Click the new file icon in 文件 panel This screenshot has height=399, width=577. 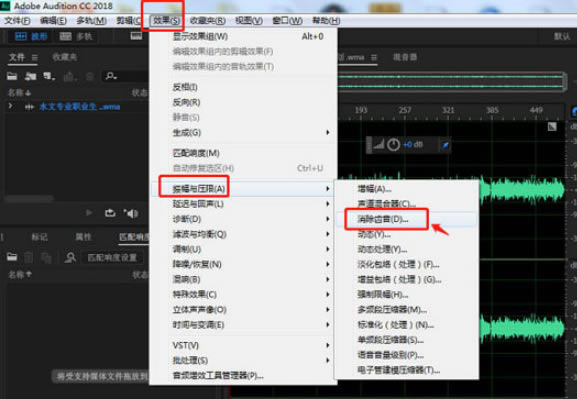tap(49, 76)
